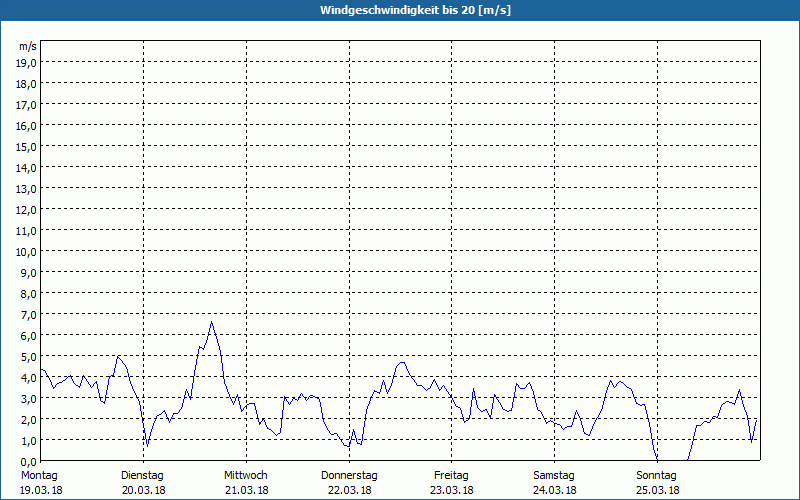
Task: Select the 3,0 y-axis value
Action: pyautogui.click(x=27, y=398)
